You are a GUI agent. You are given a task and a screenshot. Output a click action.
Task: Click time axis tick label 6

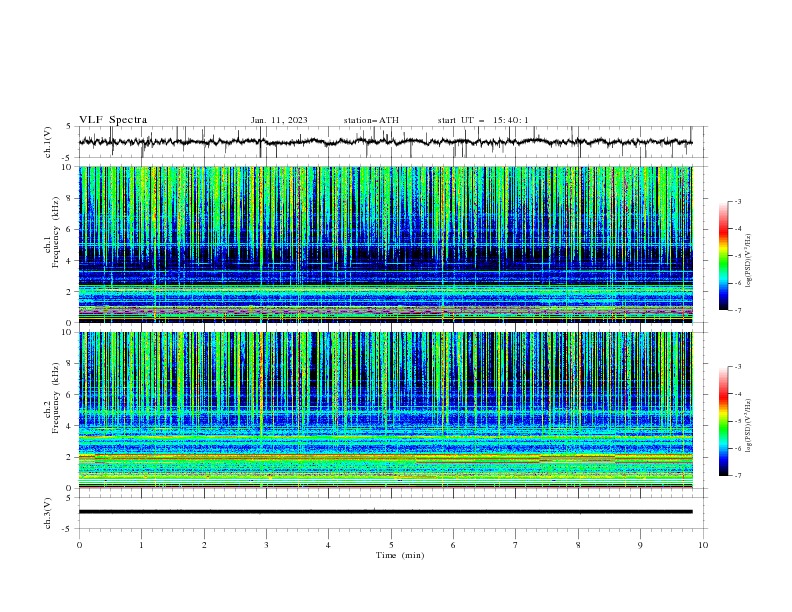[453, 545]
